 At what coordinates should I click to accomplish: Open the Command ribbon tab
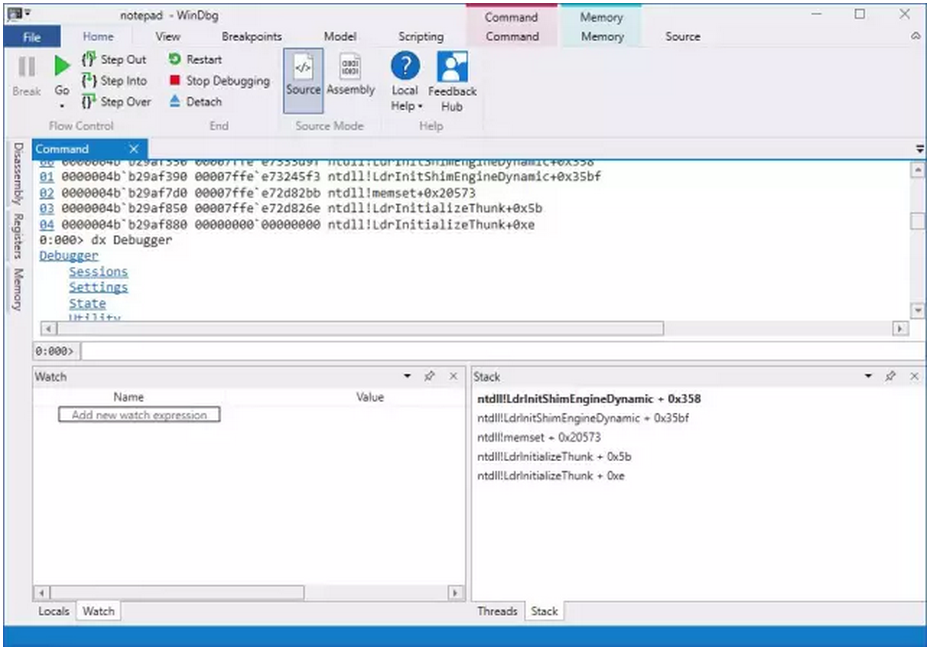coord(512,36)
